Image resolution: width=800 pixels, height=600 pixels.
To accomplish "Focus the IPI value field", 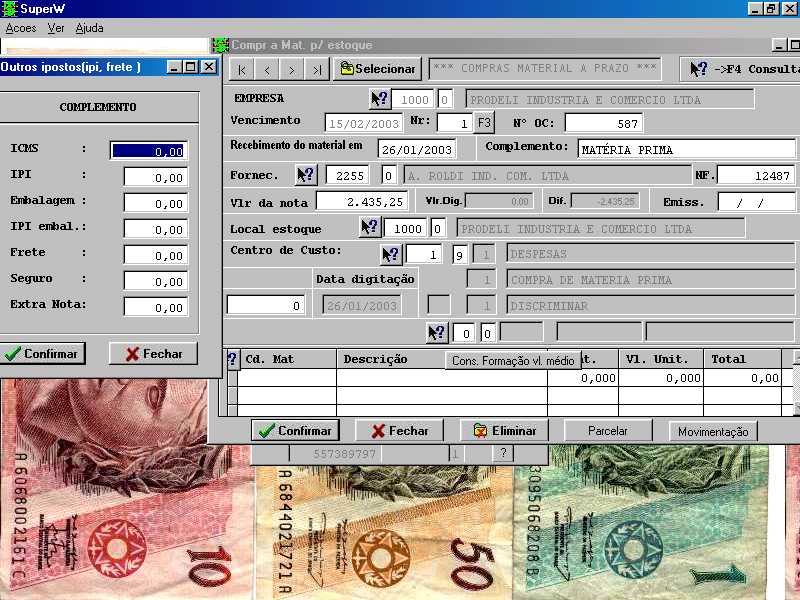I will (156, 178).
